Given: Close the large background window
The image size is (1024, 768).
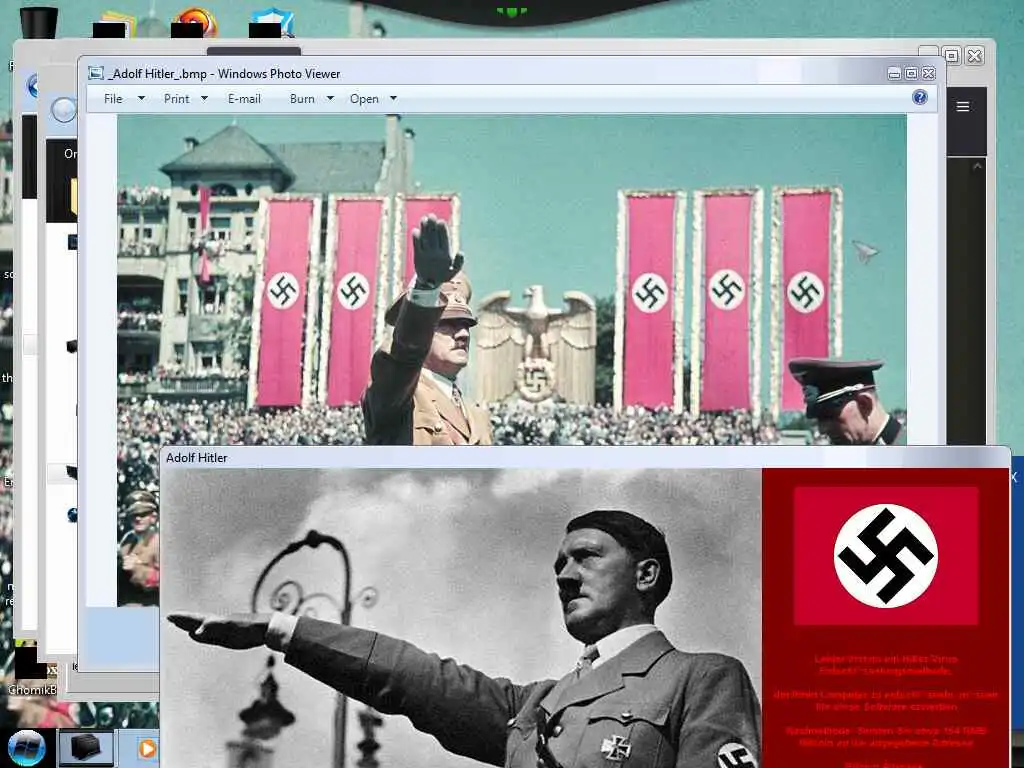Looking at the screenshot, I should pyautogui.click(x=974, y=56).
